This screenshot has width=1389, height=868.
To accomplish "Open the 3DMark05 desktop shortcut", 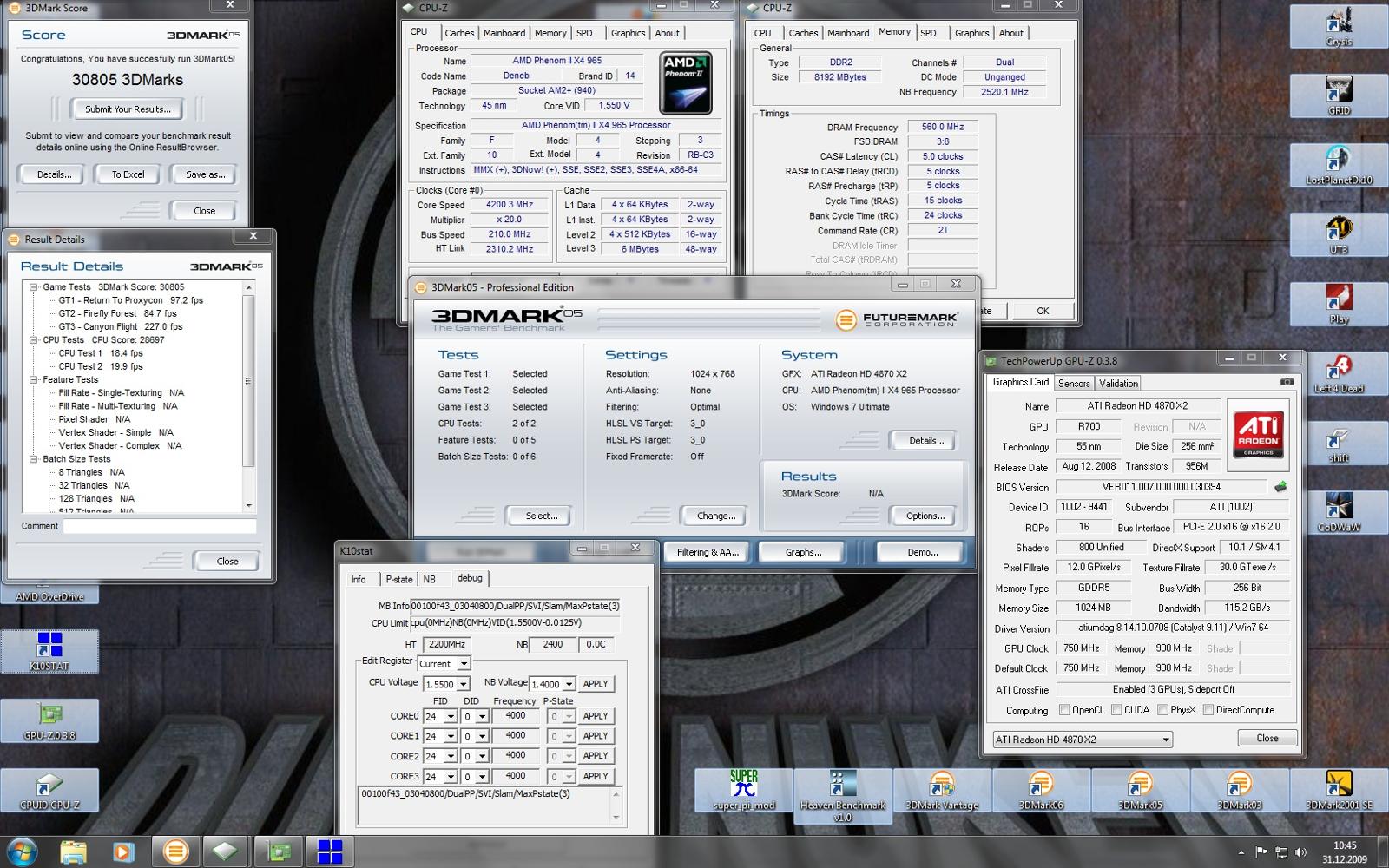I will pyautogui.click(x=1139, y=791).
